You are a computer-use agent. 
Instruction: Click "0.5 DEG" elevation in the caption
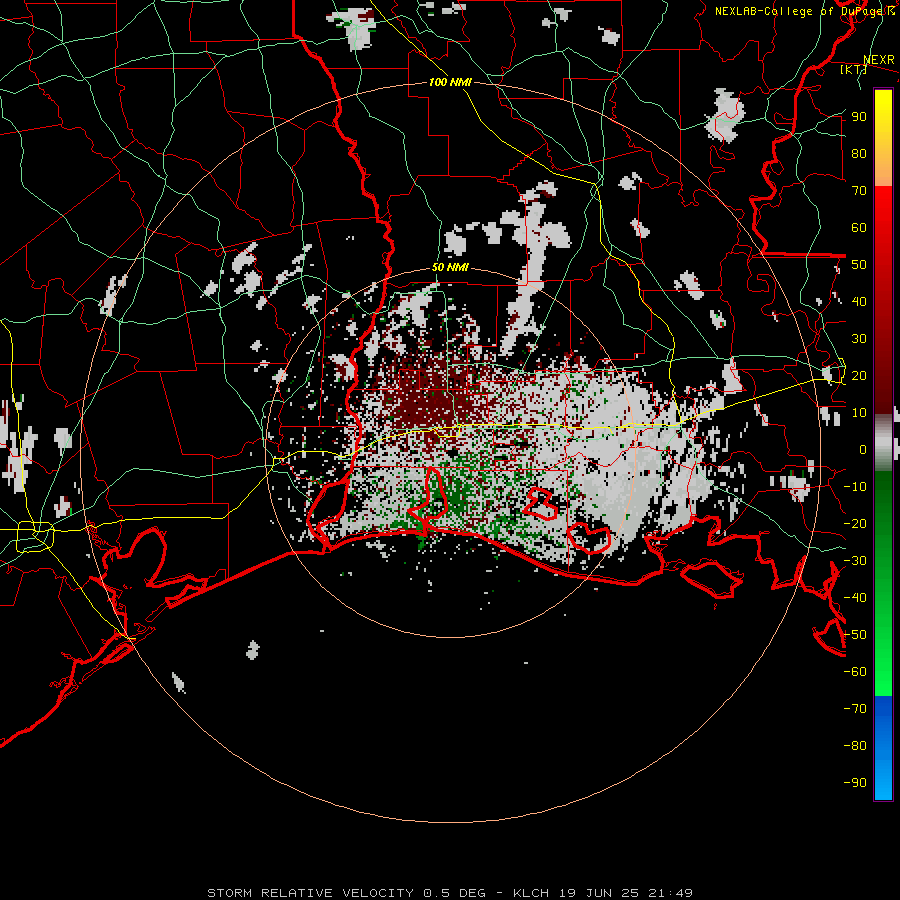tap(454, 893)
